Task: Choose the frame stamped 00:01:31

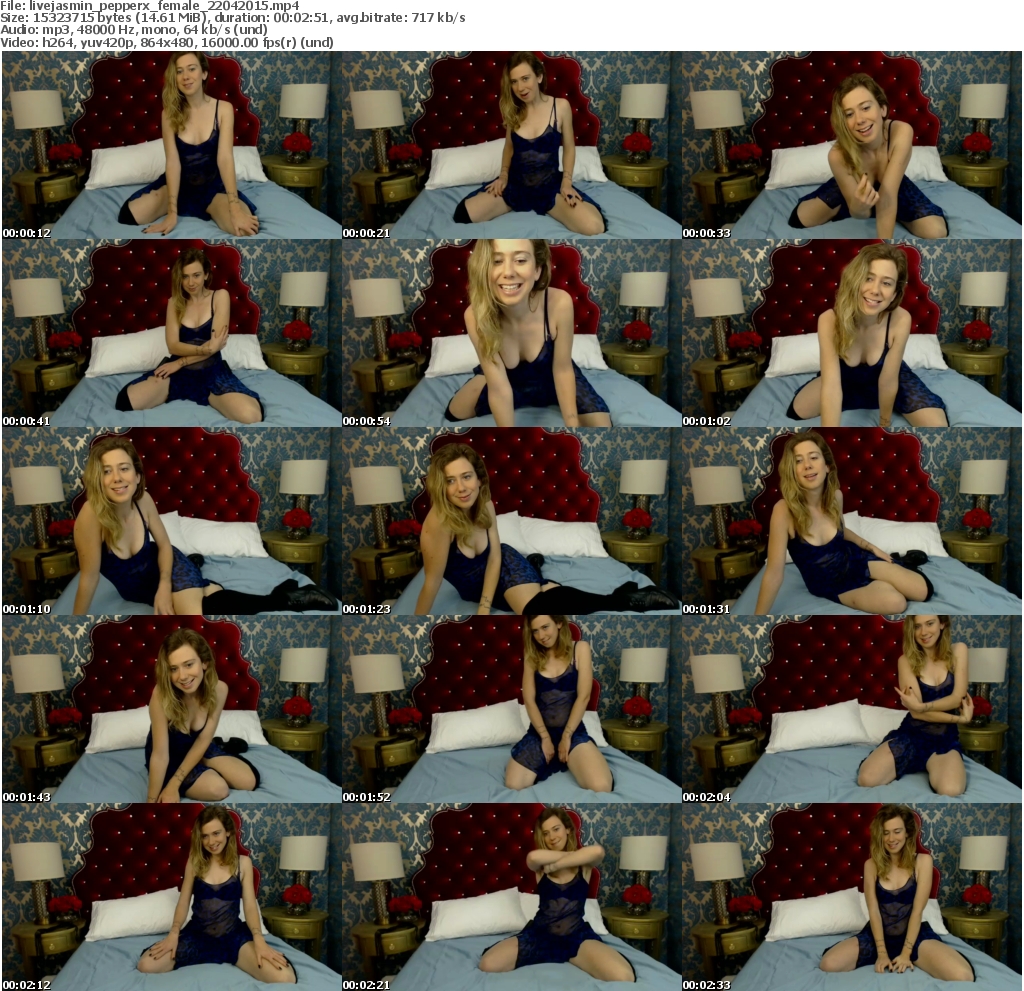Action: (852, 521)
